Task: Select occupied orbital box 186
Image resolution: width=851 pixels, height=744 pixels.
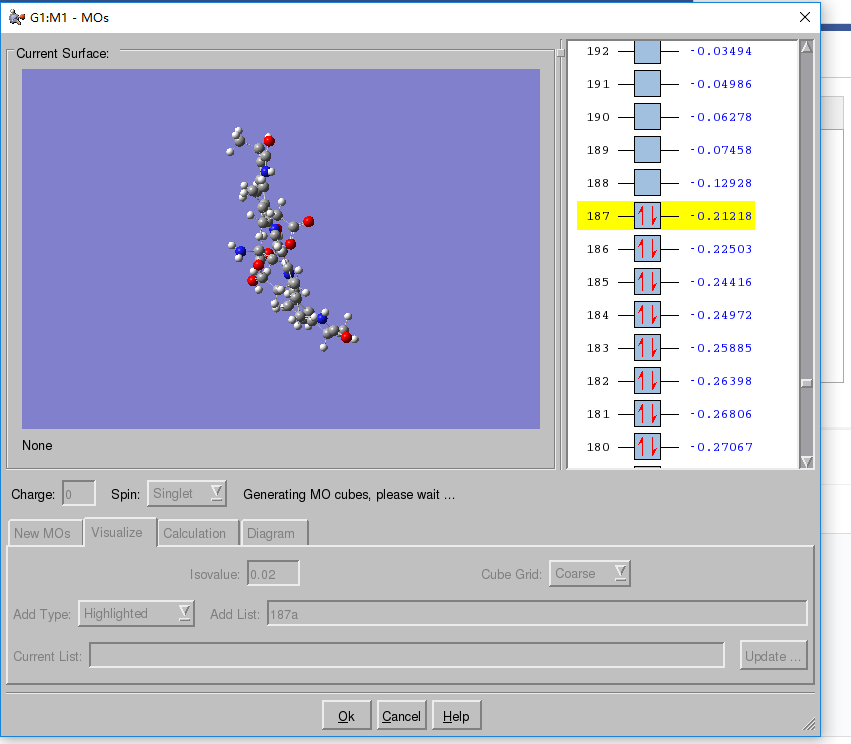Action: (647, 249)
